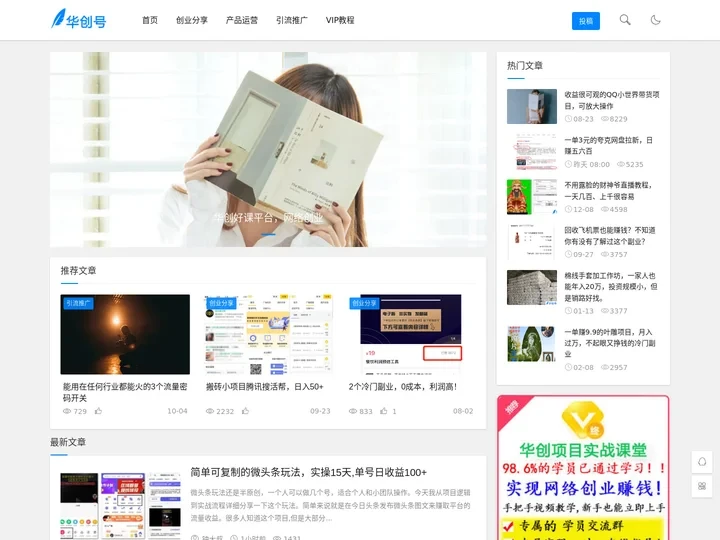Click clock icon beside 08-23 date
Viewport: 720px width, 540px height.
click(568, 119)
